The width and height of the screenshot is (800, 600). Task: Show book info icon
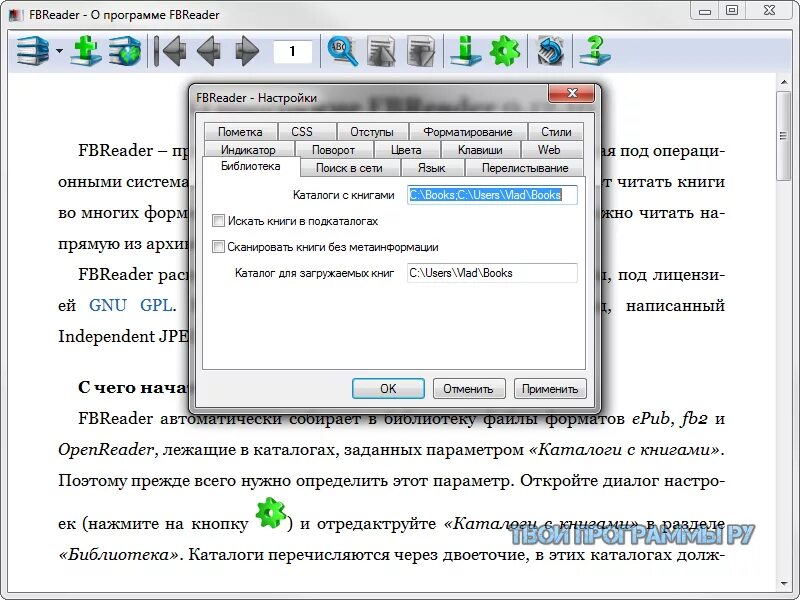[465, 51]
